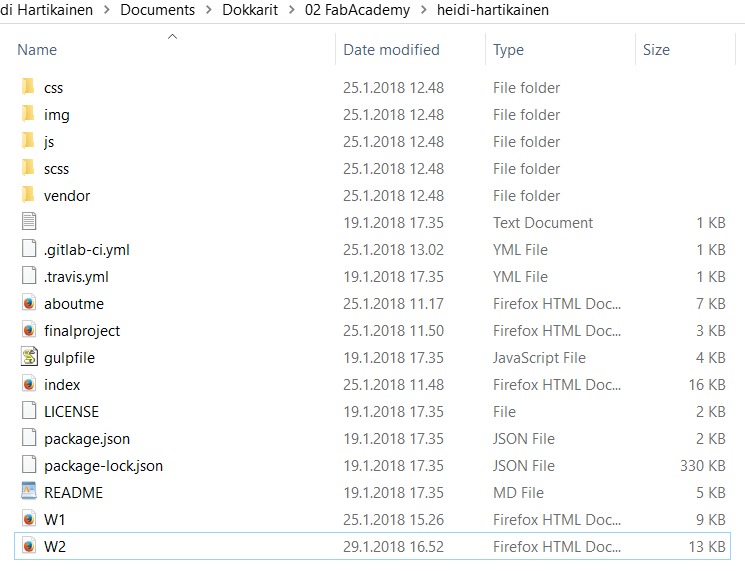Expand the chevron after Dokkarit breadcrumb
Image resolution: width=745 pixels, height=571 pixels.
[292, 10]
